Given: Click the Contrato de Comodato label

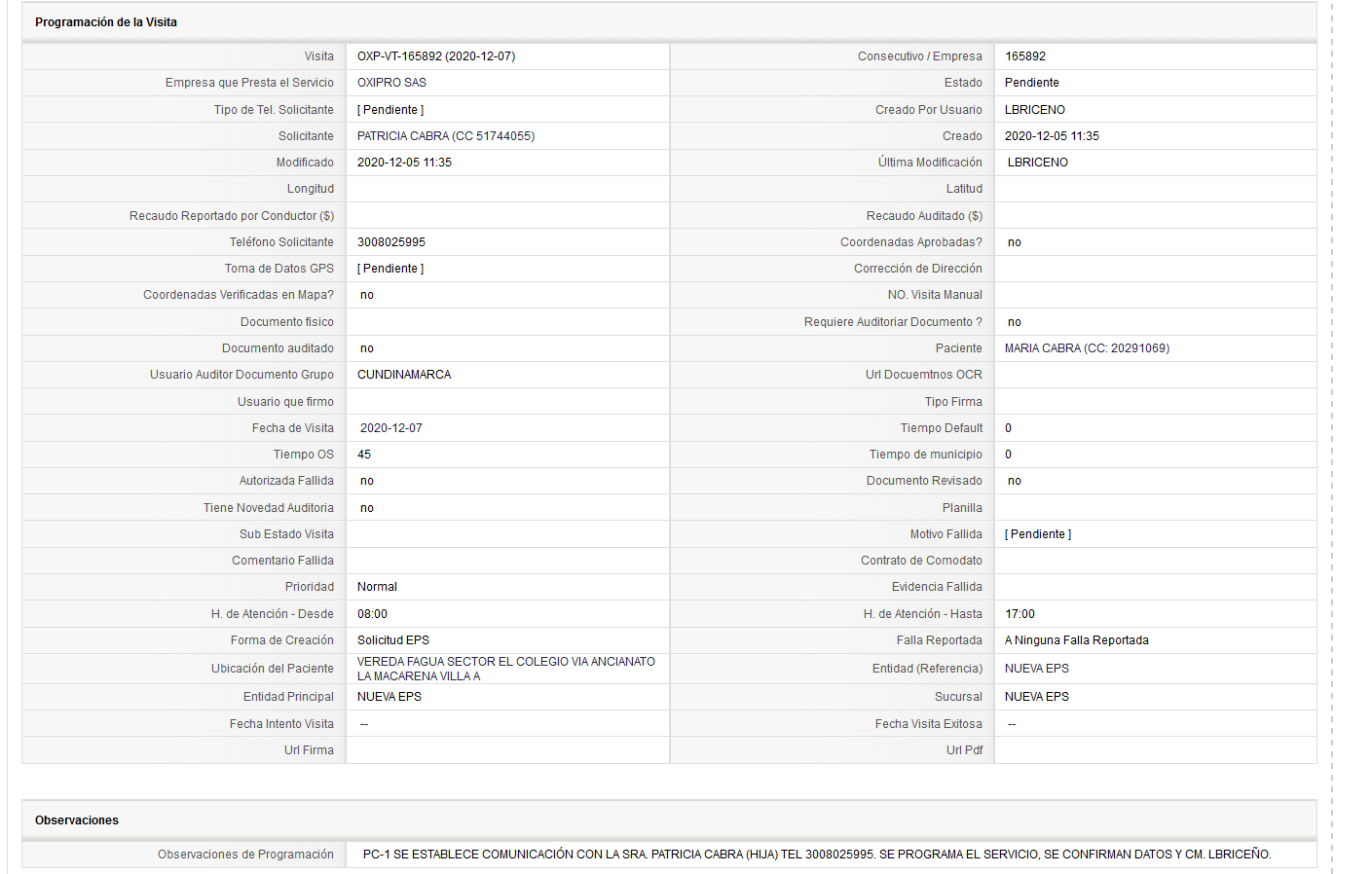Looking at the screenshot, I should (921, 561).
